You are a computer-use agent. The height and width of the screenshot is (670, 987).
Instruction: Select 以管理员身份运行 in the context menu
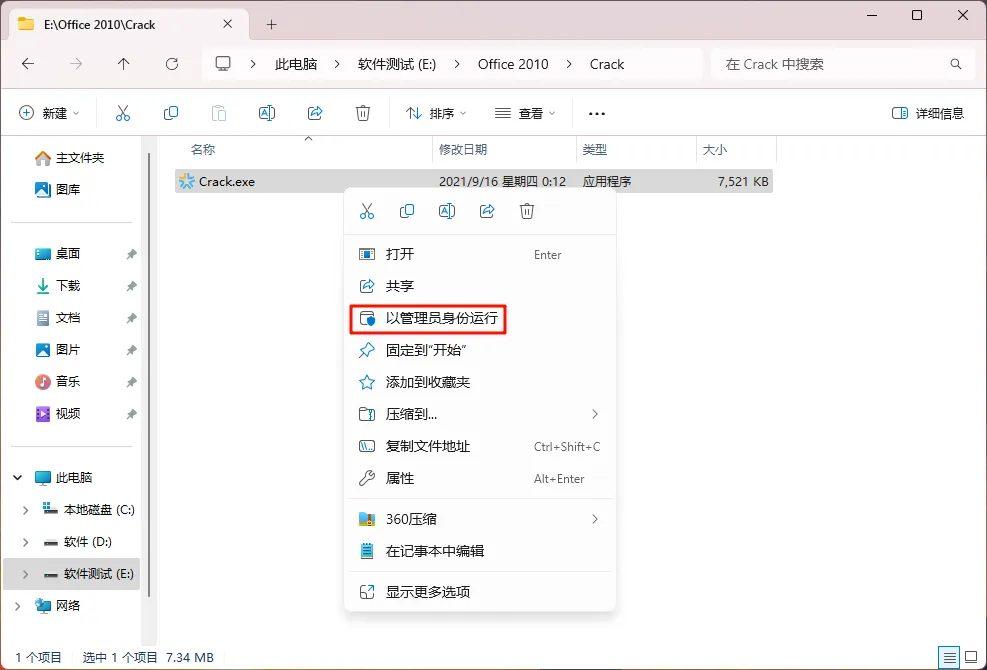480,318
